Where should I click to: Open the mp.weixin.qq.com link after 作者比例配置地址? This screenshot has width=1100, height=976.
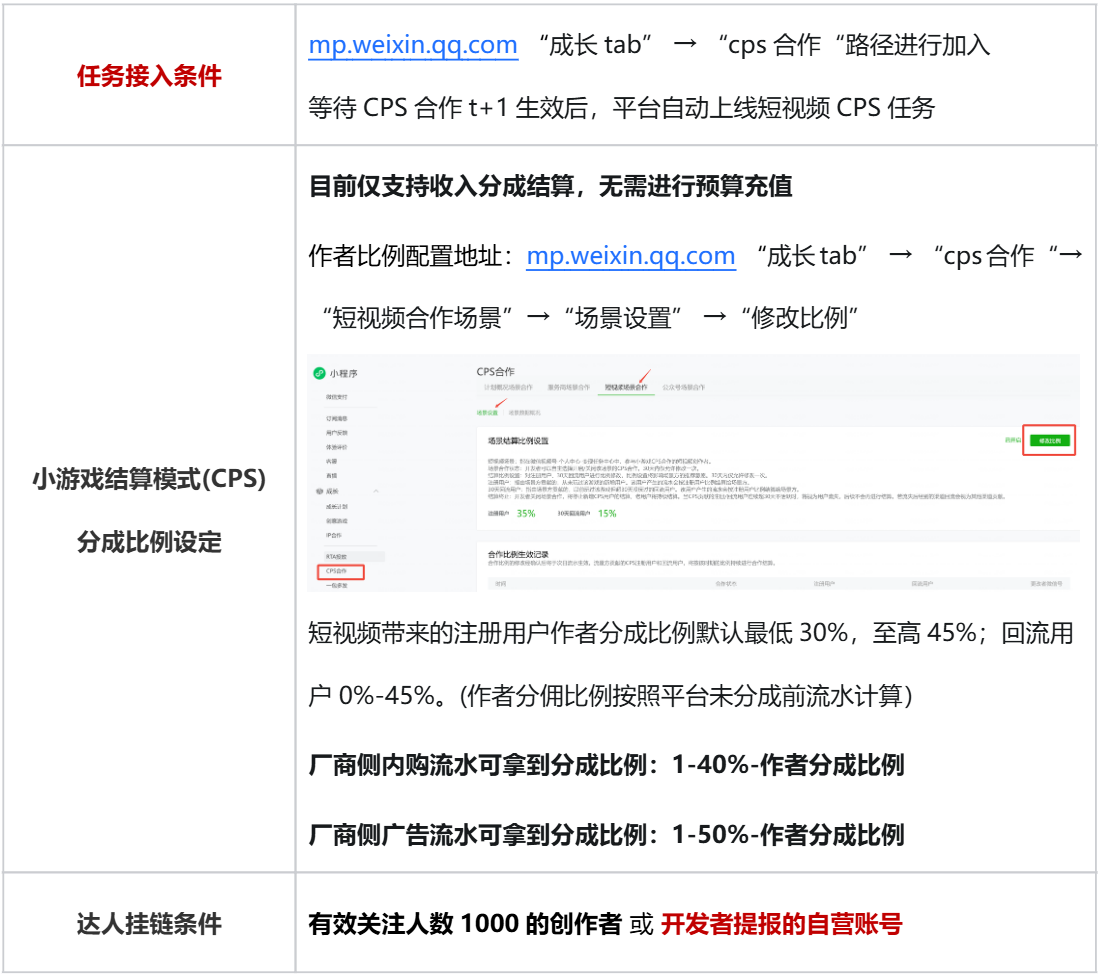[631, 256]
